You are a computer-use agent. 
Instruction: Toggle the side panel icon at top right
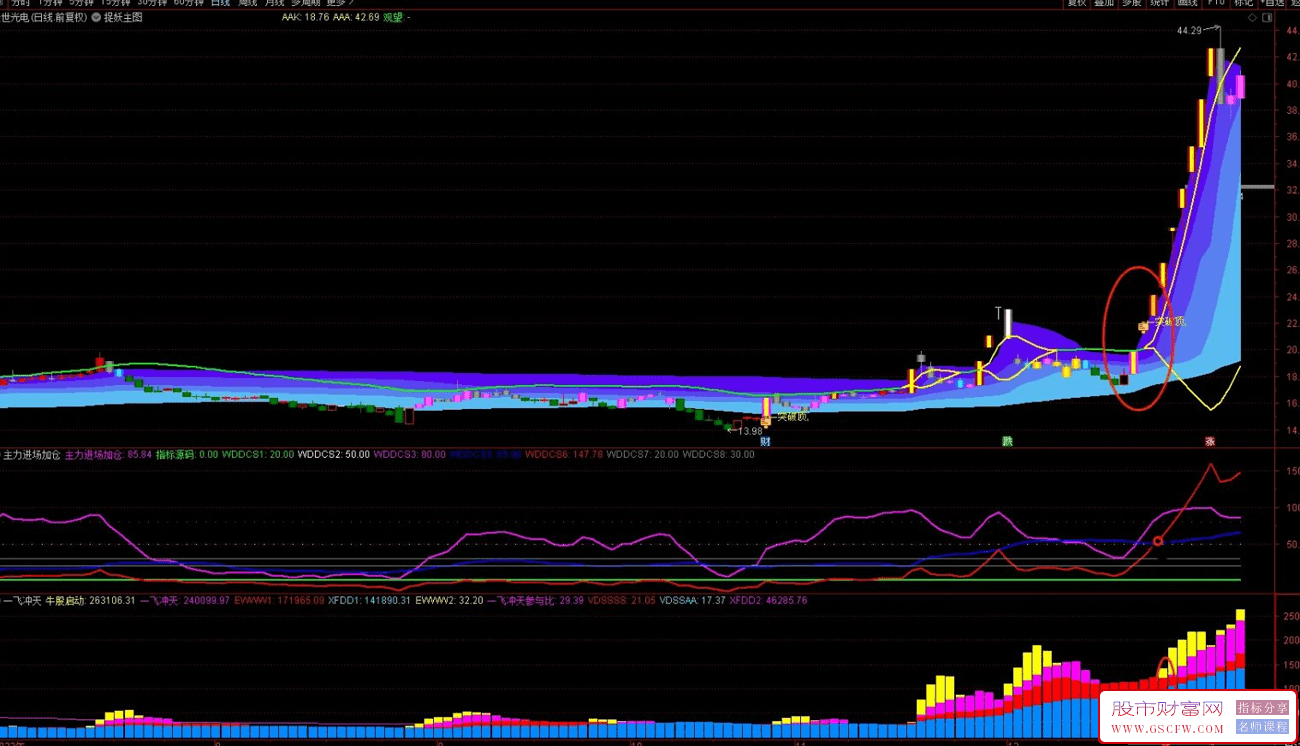1267,17
